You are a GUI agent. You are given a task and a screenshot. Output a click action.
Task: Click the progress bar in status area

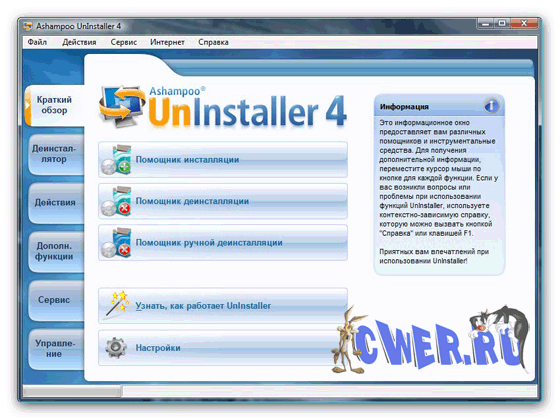[72, 392]
